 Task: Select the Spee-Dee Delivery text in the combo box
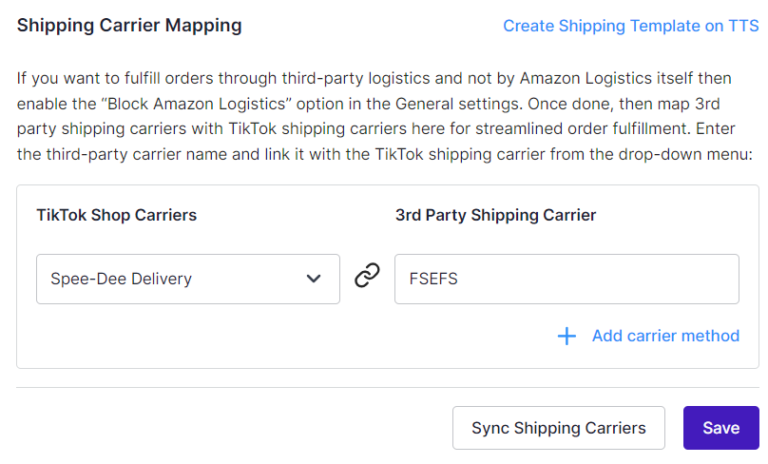tap(121, 279)
